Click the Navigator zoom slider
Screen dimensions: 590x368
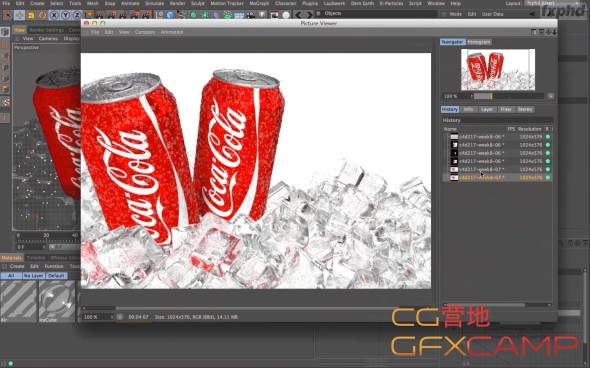click(x=508, y=96)
